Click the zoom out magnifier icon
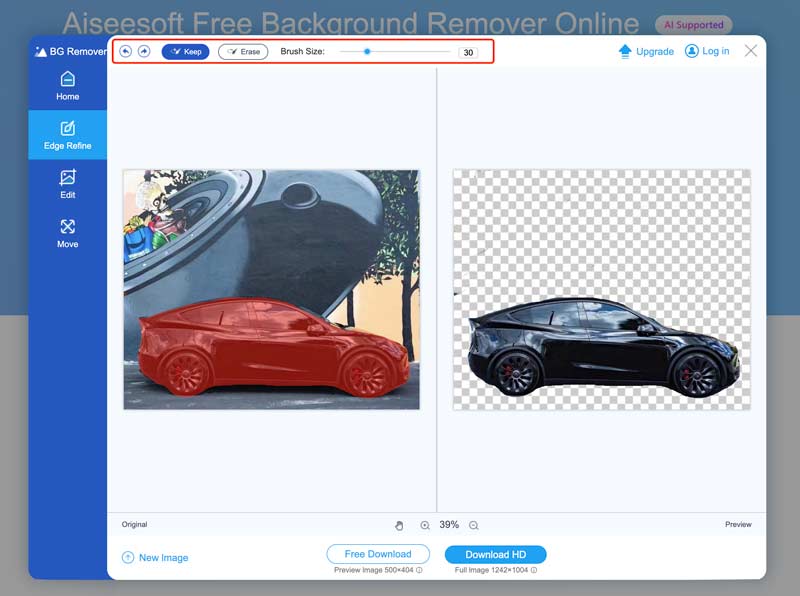 (x=473, y=525)
